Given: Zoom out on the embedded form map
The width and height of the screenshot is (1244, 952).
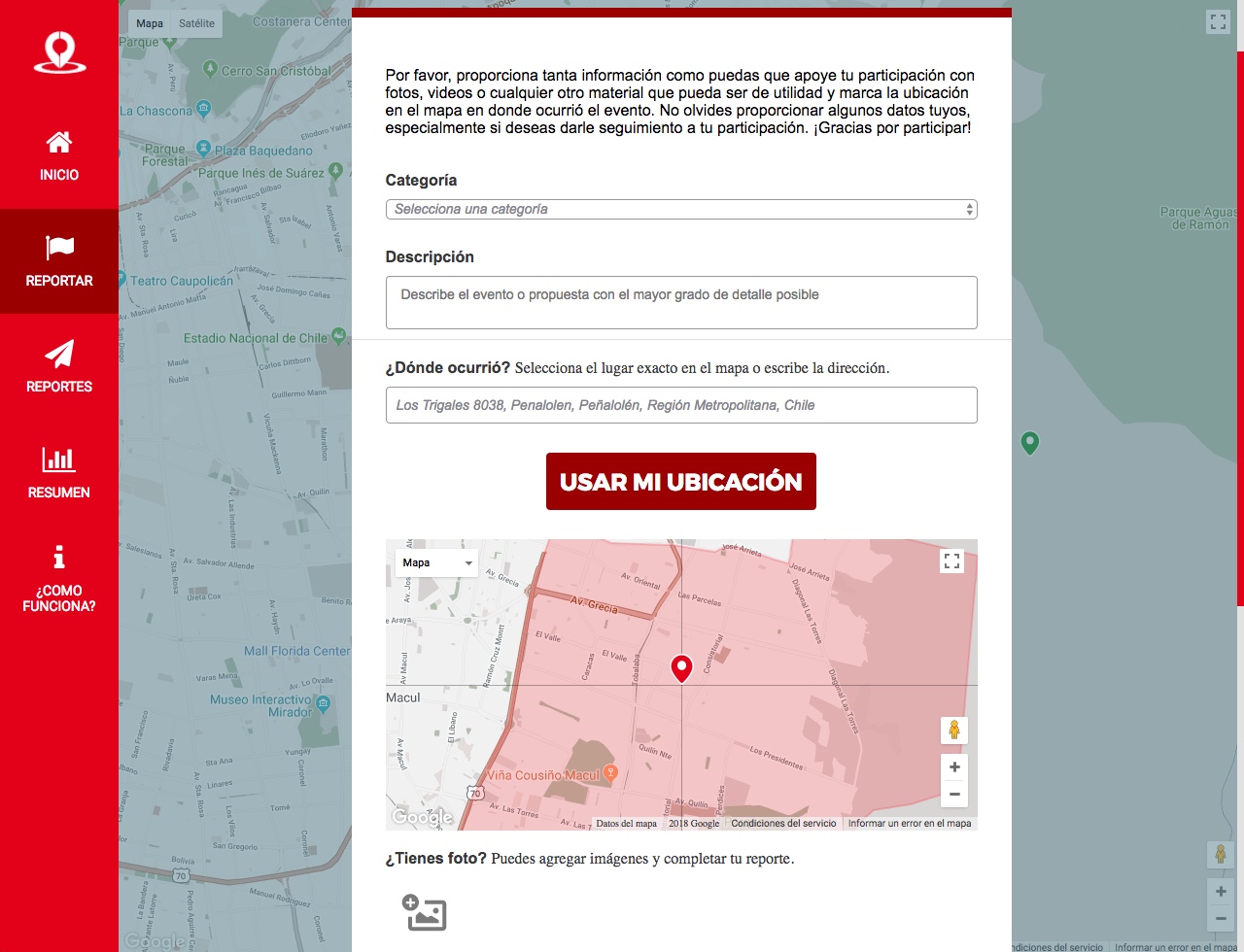Looking at the screenshot, I should pyautogui.click(x=954, y=795).
